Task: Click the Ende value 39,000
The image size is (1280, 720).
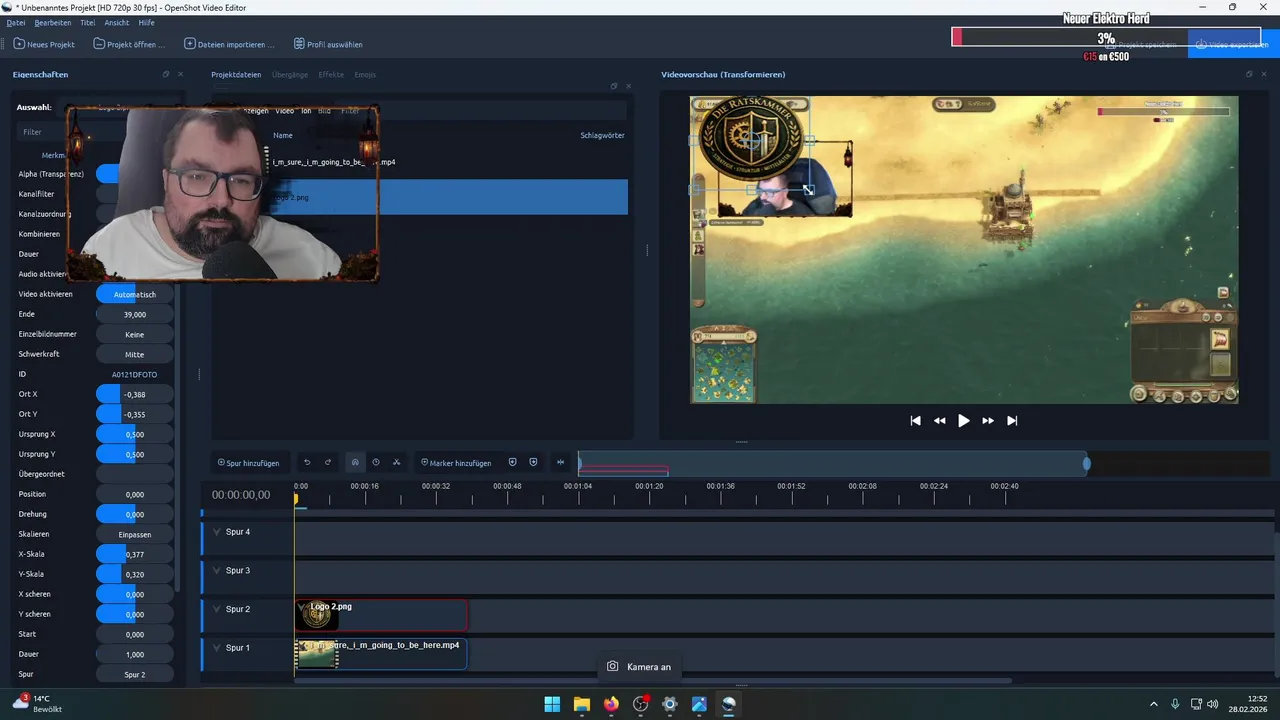Action: tap(134, 314)
